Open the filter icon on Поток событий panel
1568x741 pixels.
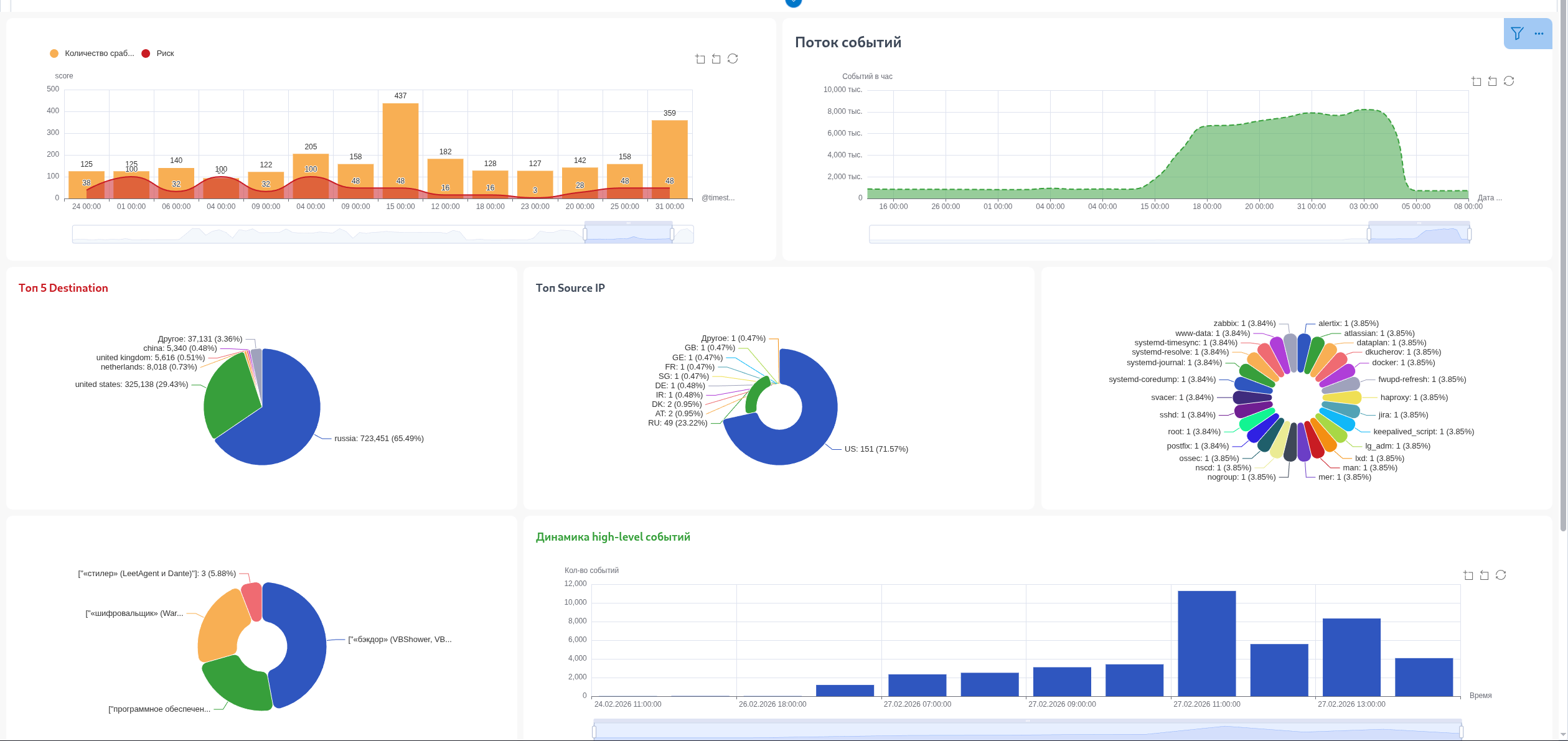1517,34
